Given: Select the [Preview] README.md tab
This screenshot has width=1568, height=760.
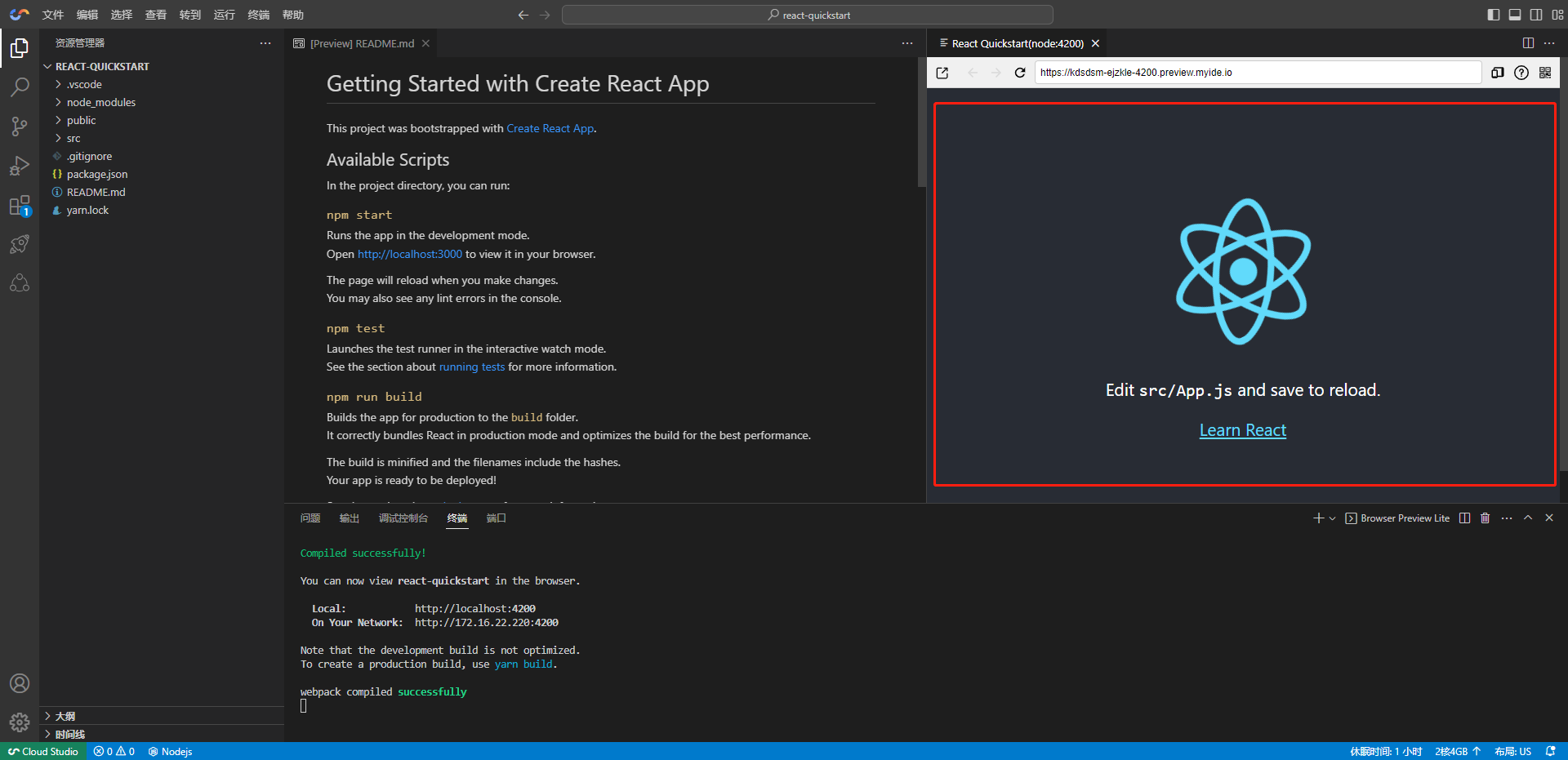Looking at the screenshot, I should (361, 43).
